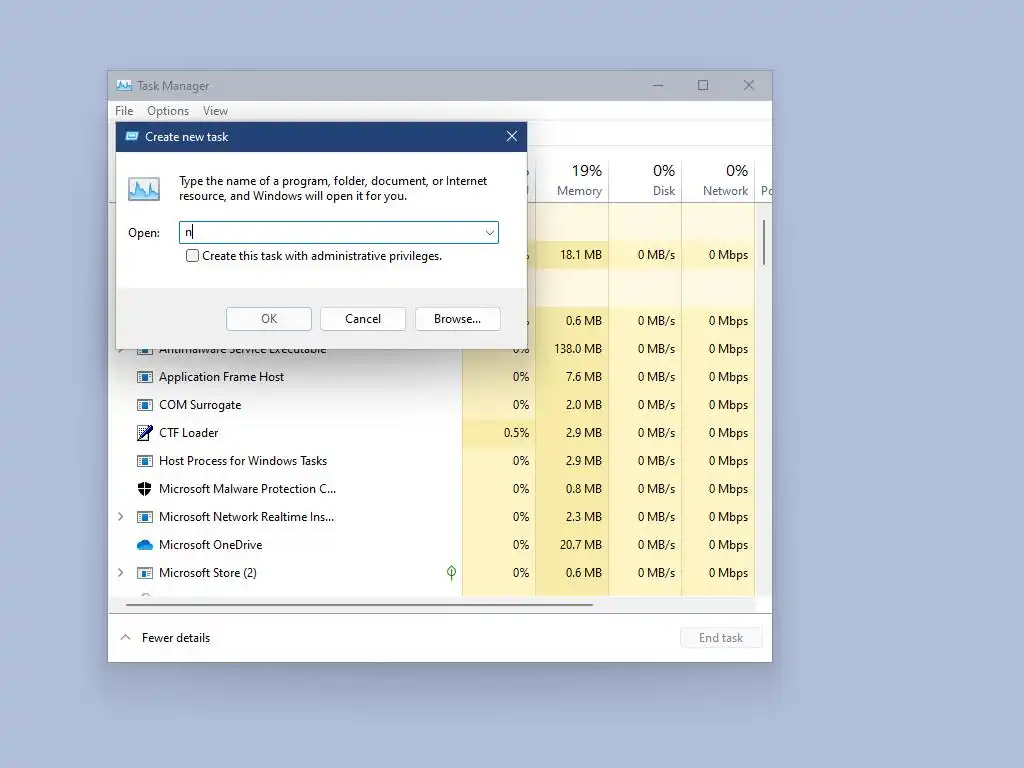
Task: Click the 18.1 MB memory value
Action: coord(581,255)
